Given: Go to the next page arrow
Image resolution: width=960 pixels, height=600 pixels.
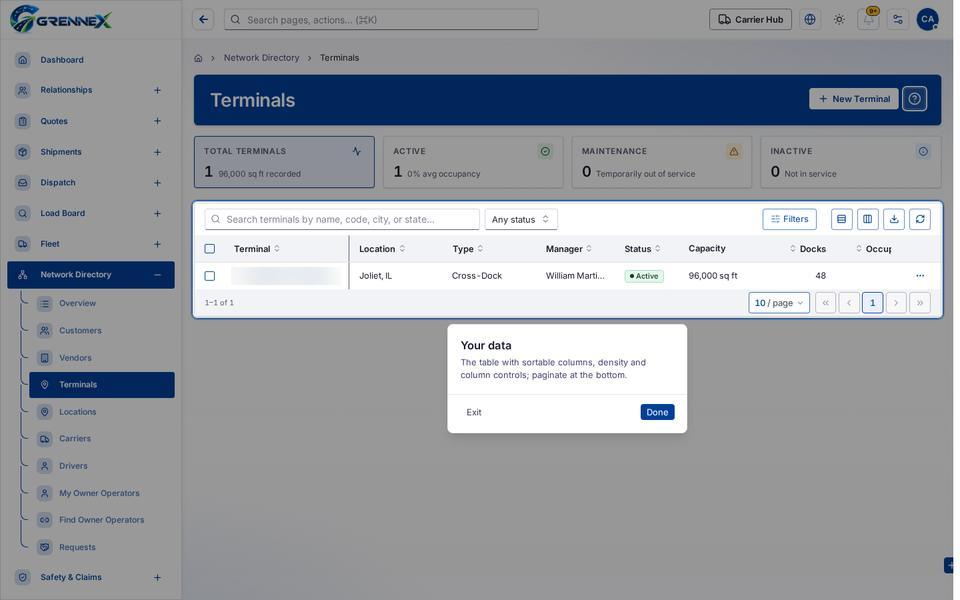Looking at the screenshot, I should click(896, 302).
